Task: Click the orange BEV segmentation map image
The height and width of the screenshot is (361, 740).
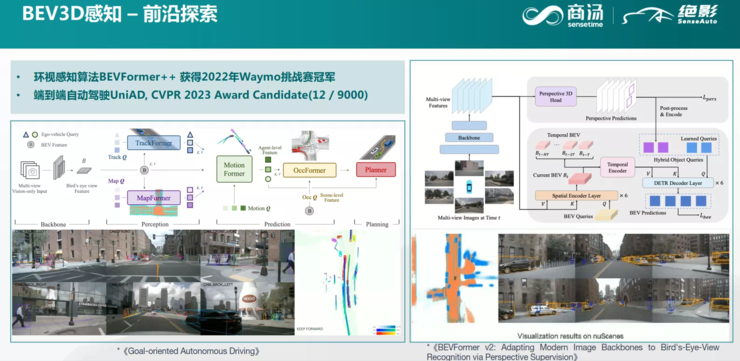Action: pos(453,278)
